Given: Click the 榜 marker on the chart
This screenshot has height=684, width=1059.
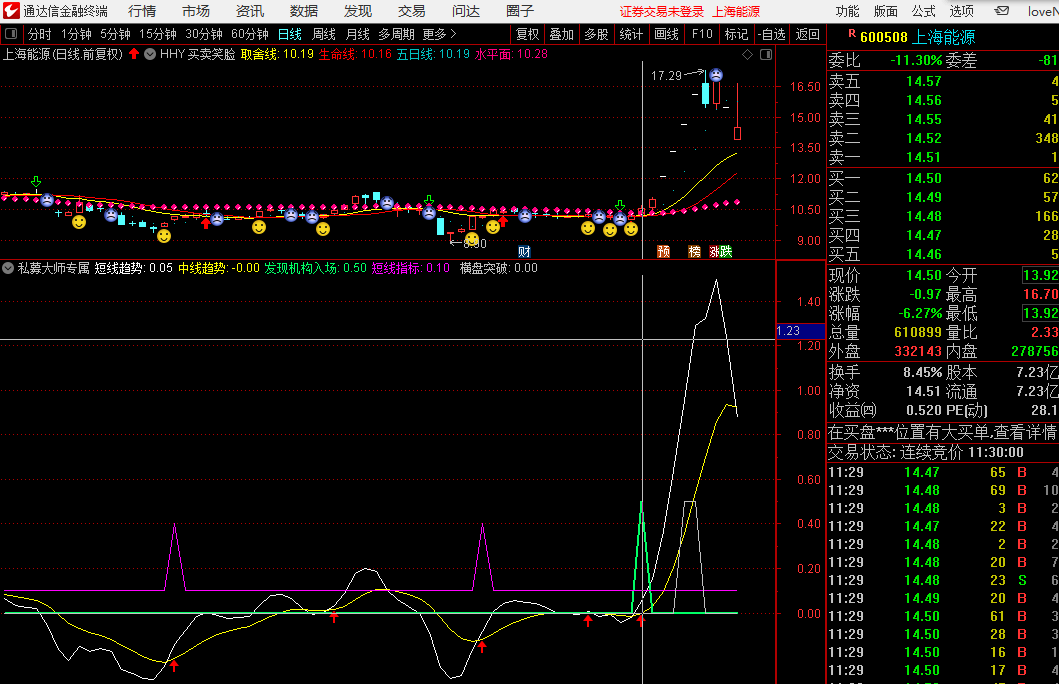Looking at the screenshot, I should 694,252.
